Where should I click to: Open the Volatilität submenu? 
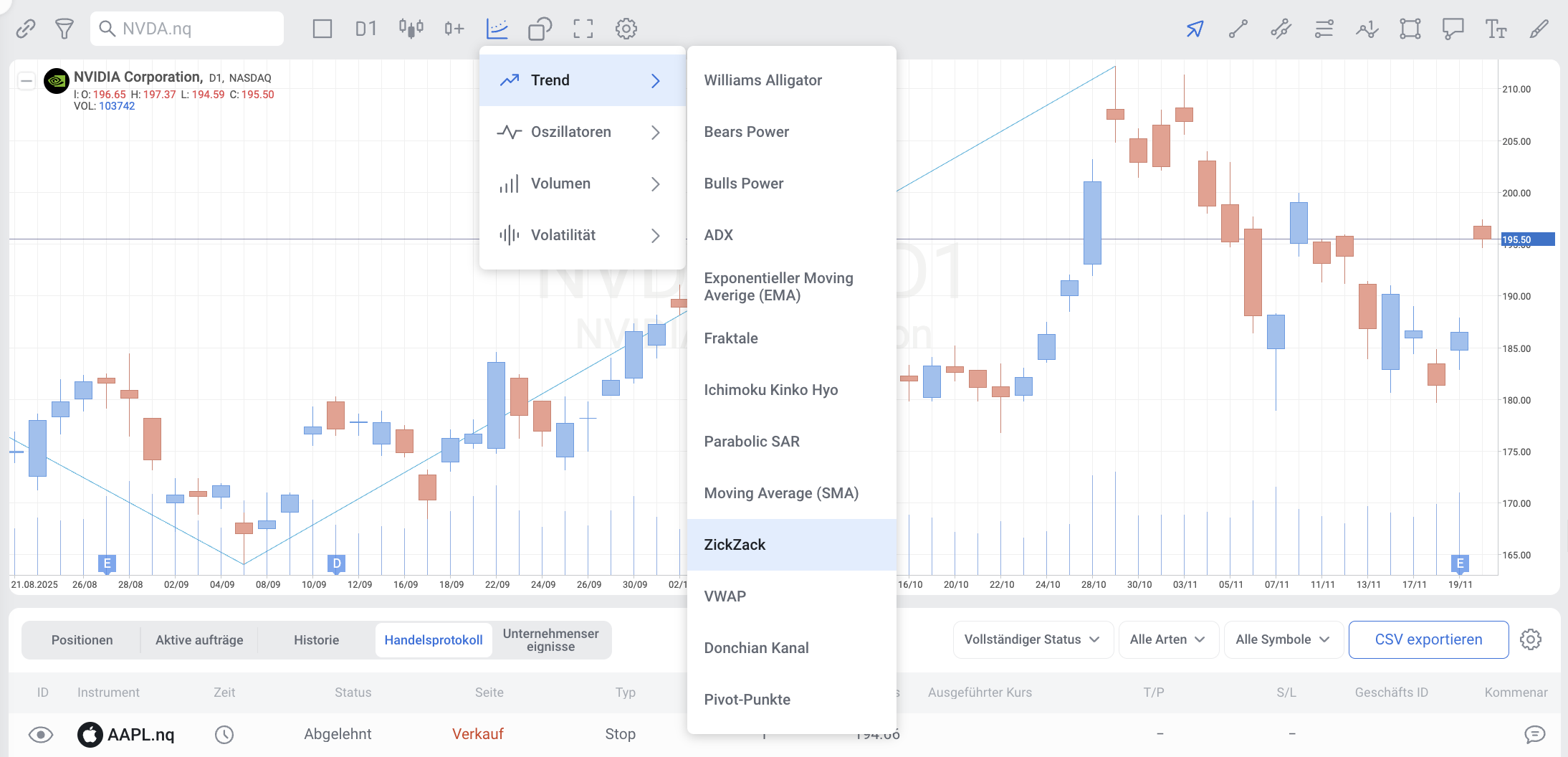pyautogui.click(x=583, y=235)
